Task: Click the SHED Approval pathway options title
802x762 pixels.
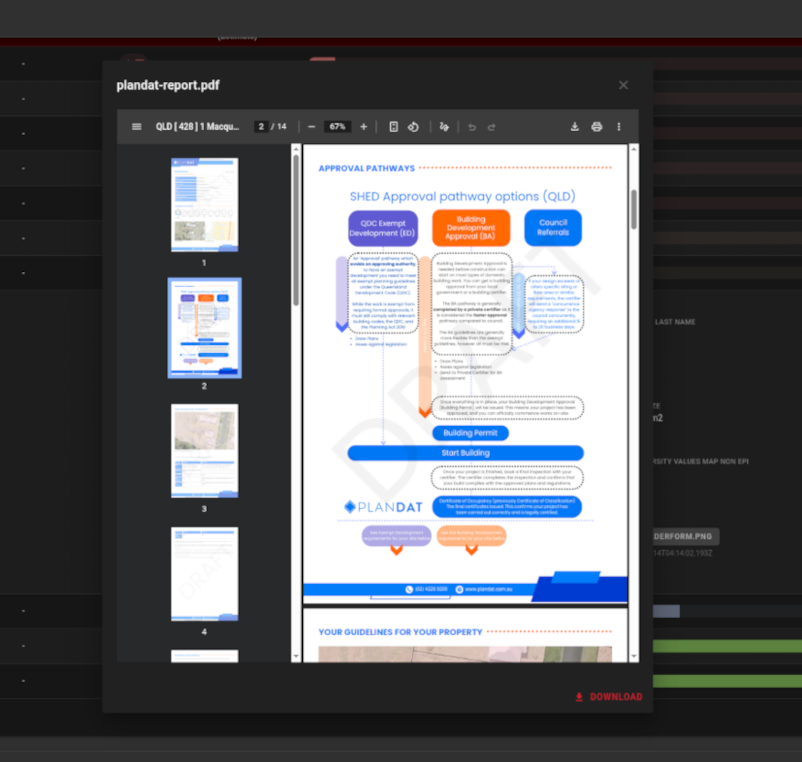Action: click(x=462, y=196)
